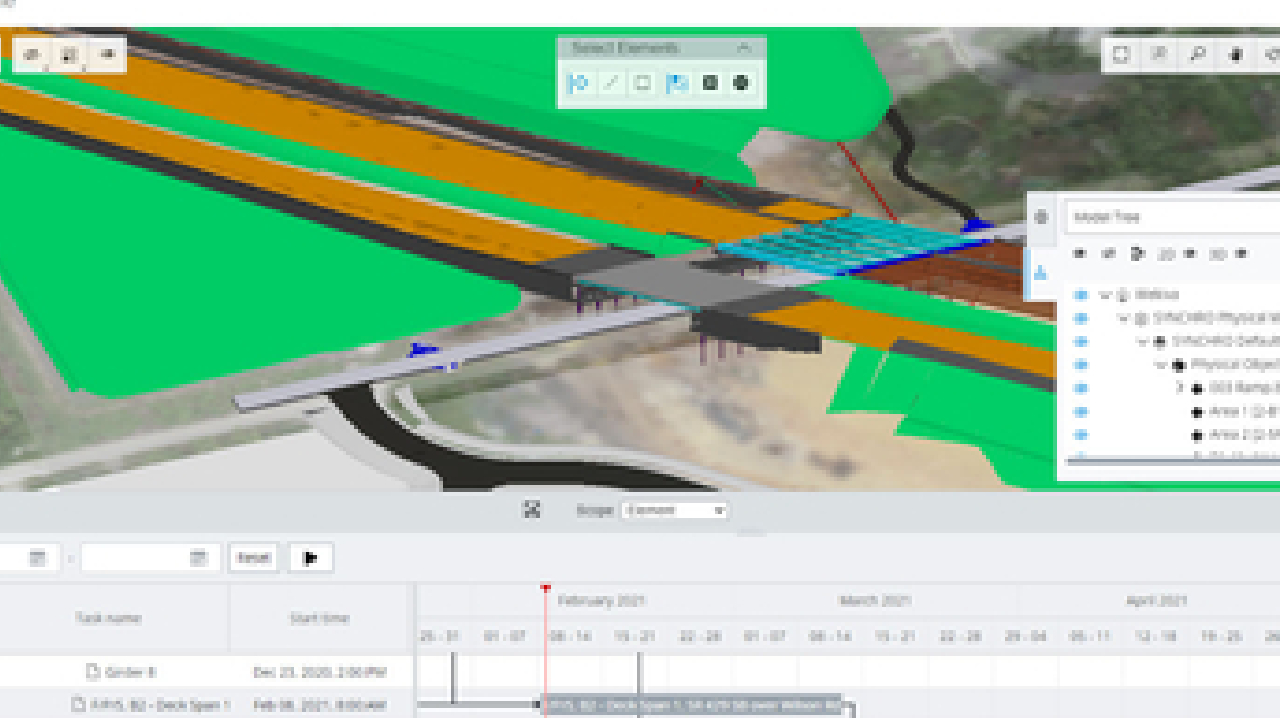The width and height of the screenshot is (1280, 718).
Task: Activate the line selection mode in Select Elements
Action: pos(611,82)
